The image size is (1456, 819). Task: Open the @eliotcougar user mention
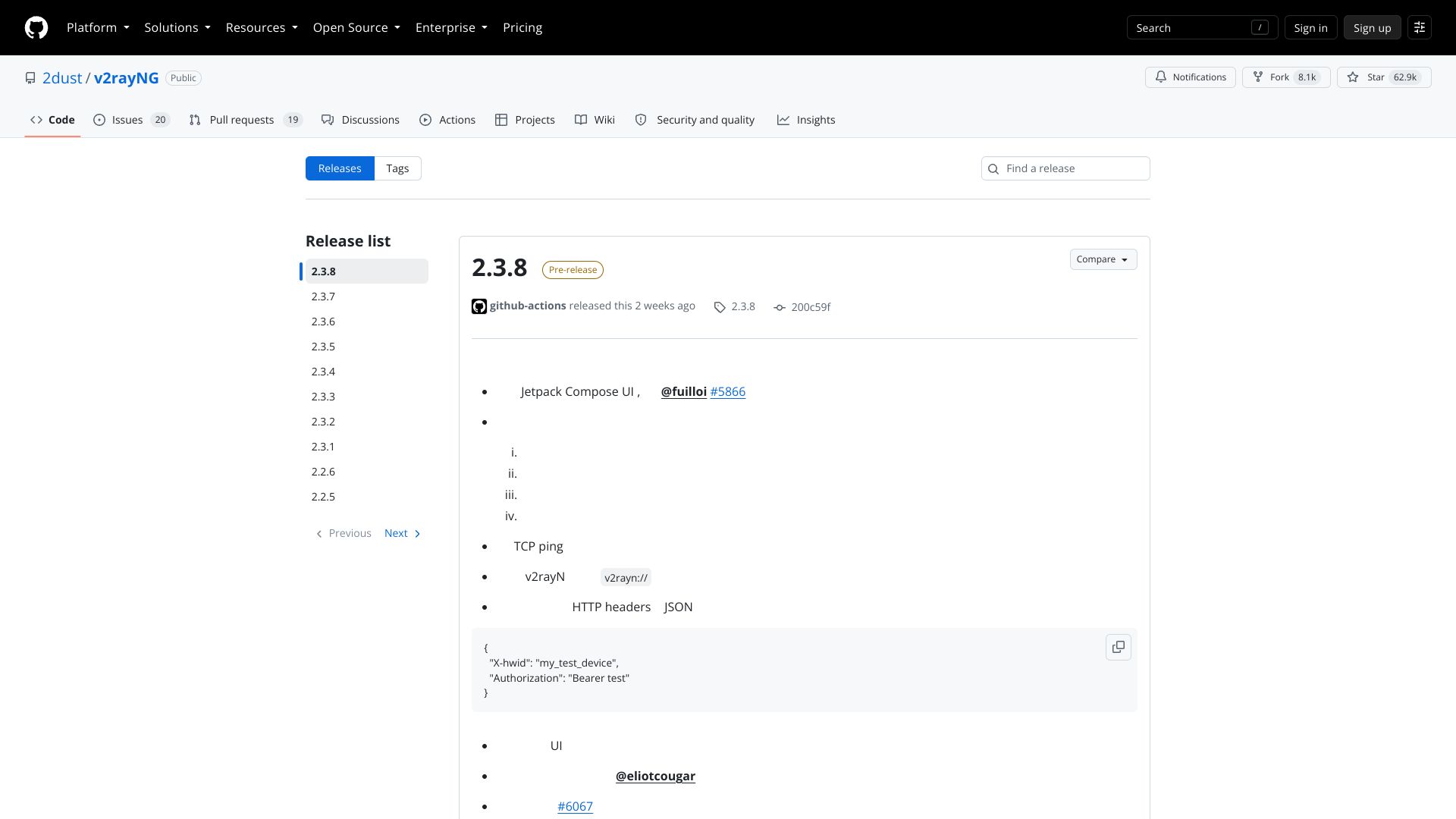[x=655, y=777]
